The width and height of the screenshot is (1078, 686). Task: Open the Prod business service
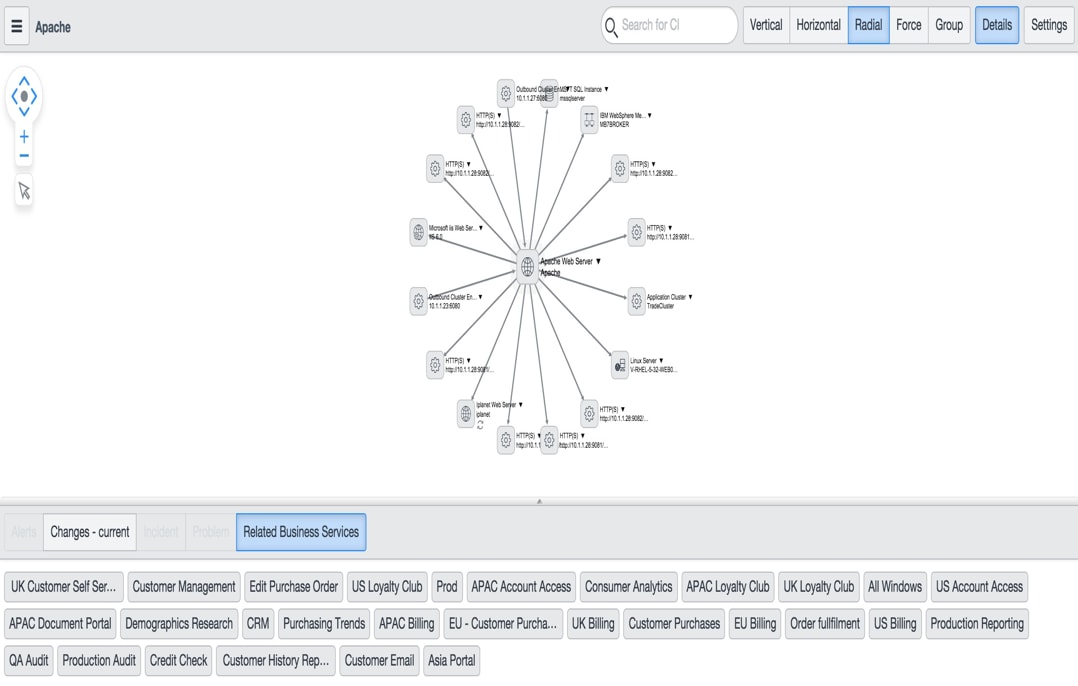coord(447,587)
